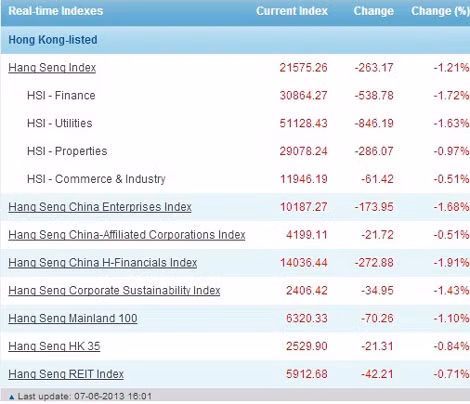Click the Hong Kong-listed section heading
The image size is (470, 404).
pyautogui.click(x=53, y=40)
